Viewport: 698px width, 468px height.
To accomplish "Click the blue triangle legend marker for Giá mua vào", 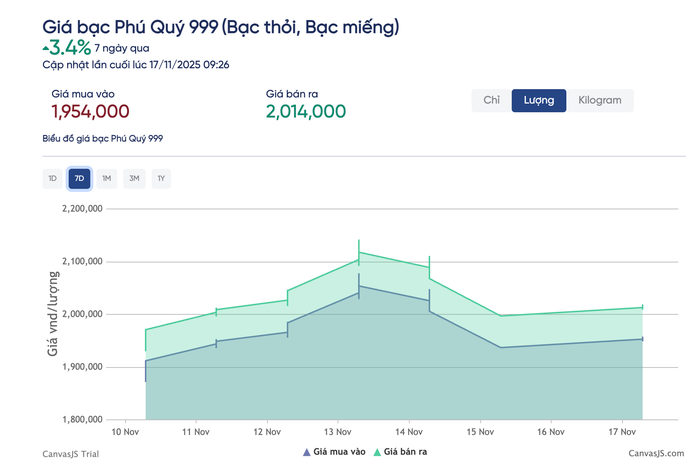I will [306, 453].
